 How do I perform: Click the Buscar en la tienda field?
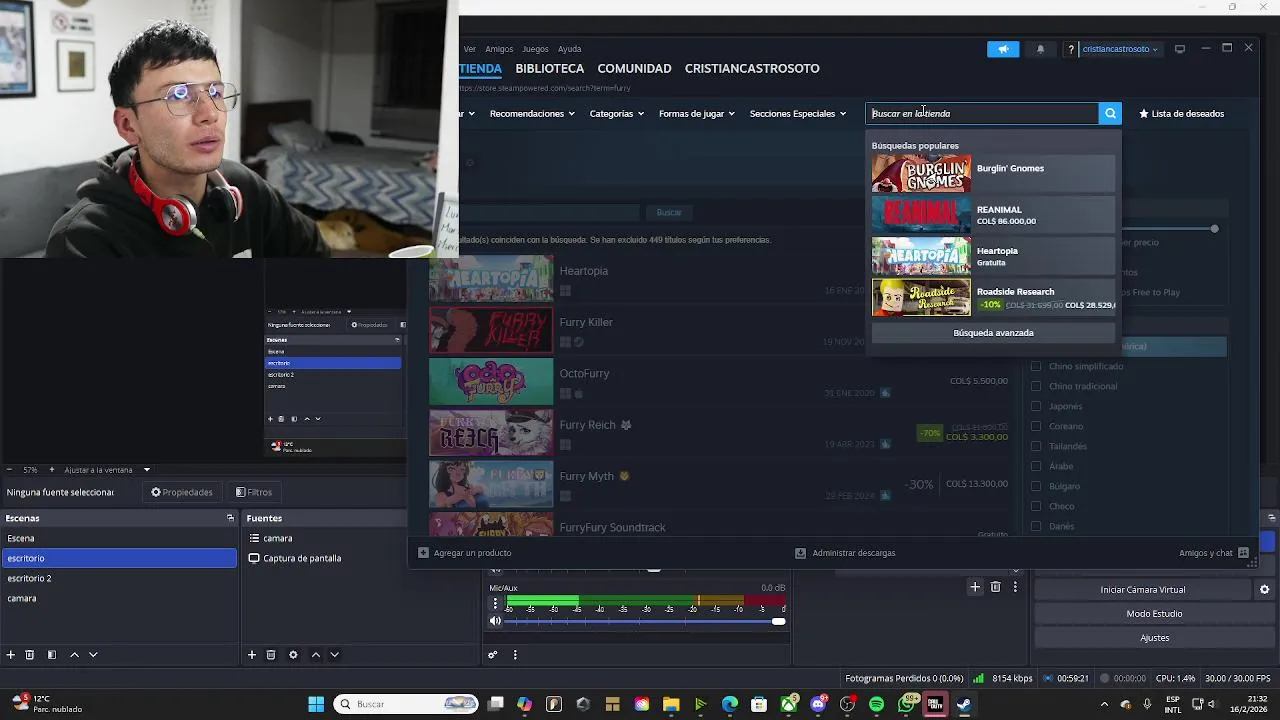[x=982, y=113]
